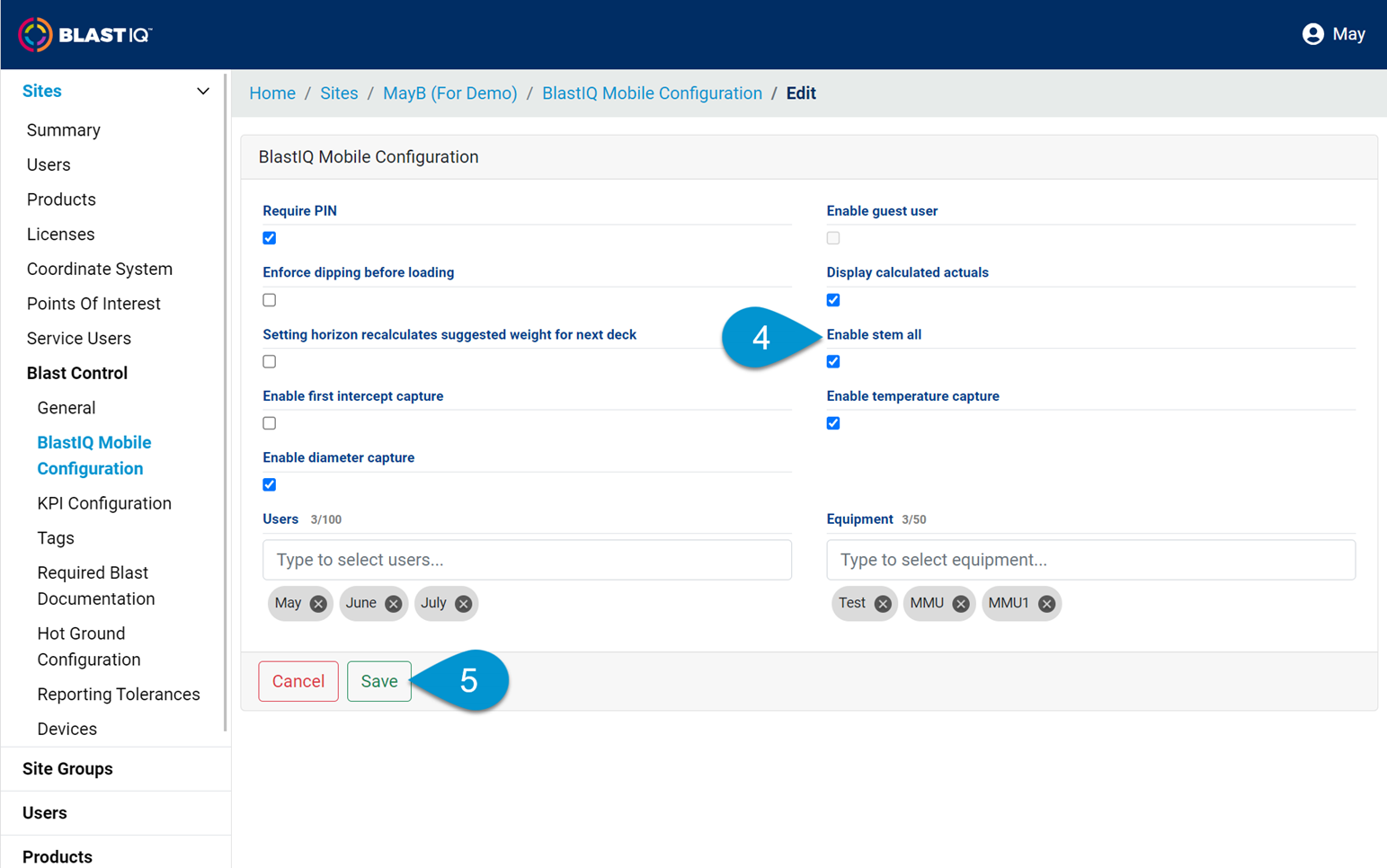Click the Sites sidebar heading
The height and width of the screenshot is (868, 1387).
pyautogui.click(x=42, y=92)
